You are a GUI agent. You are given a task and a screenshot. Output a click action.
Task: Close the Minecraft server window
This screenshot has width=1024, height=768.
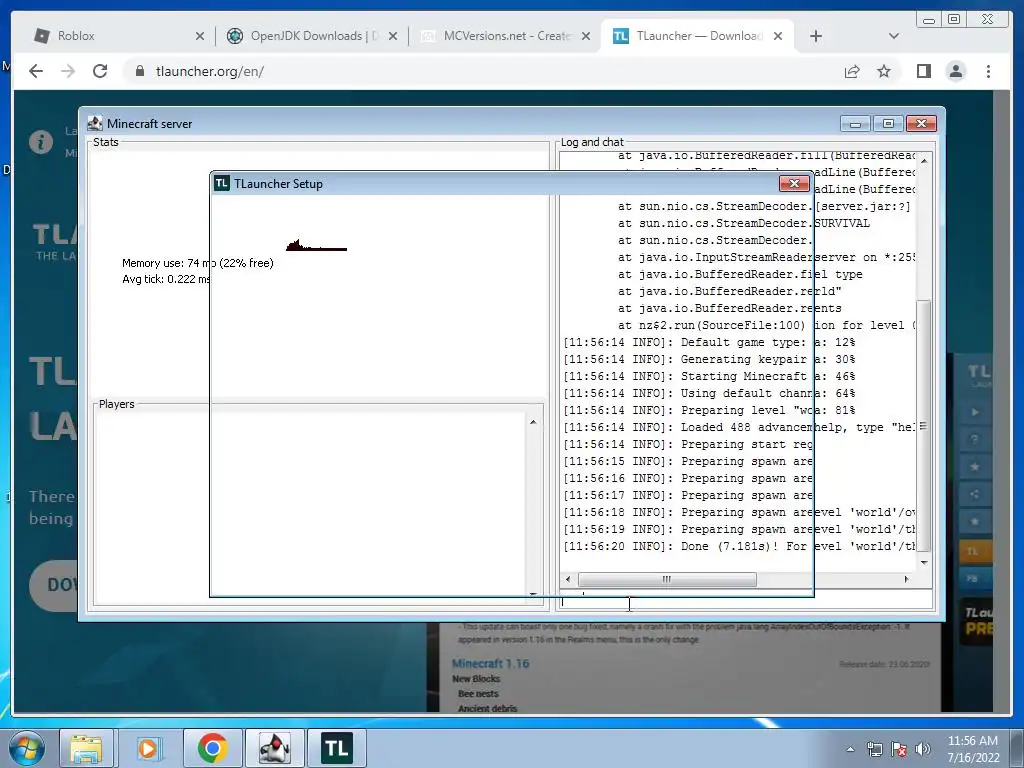coord(921,123)
